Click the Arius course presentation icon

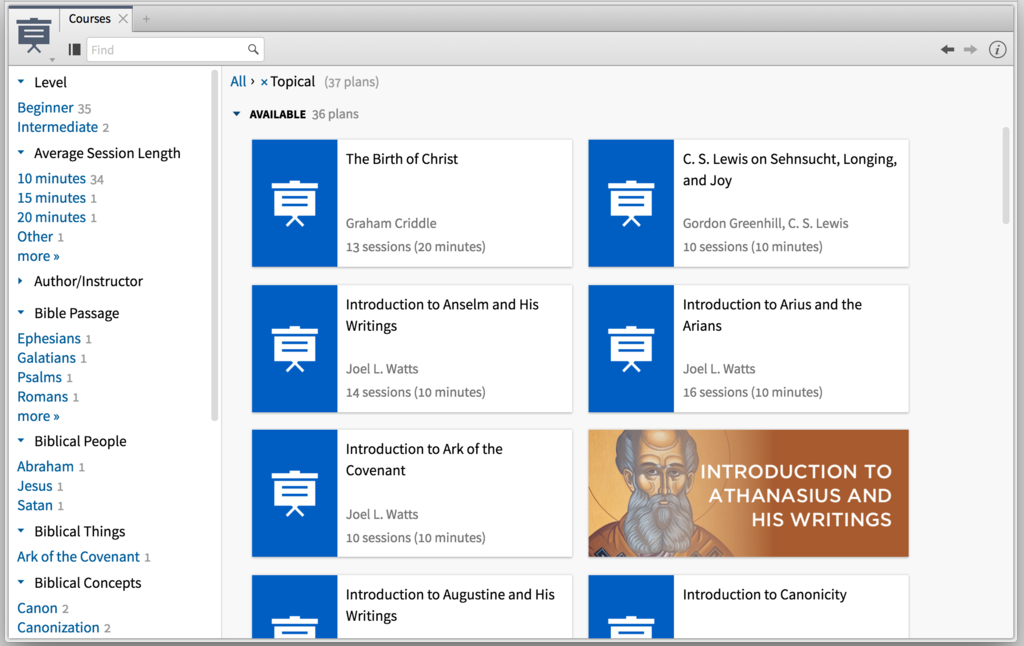[631, 348]
